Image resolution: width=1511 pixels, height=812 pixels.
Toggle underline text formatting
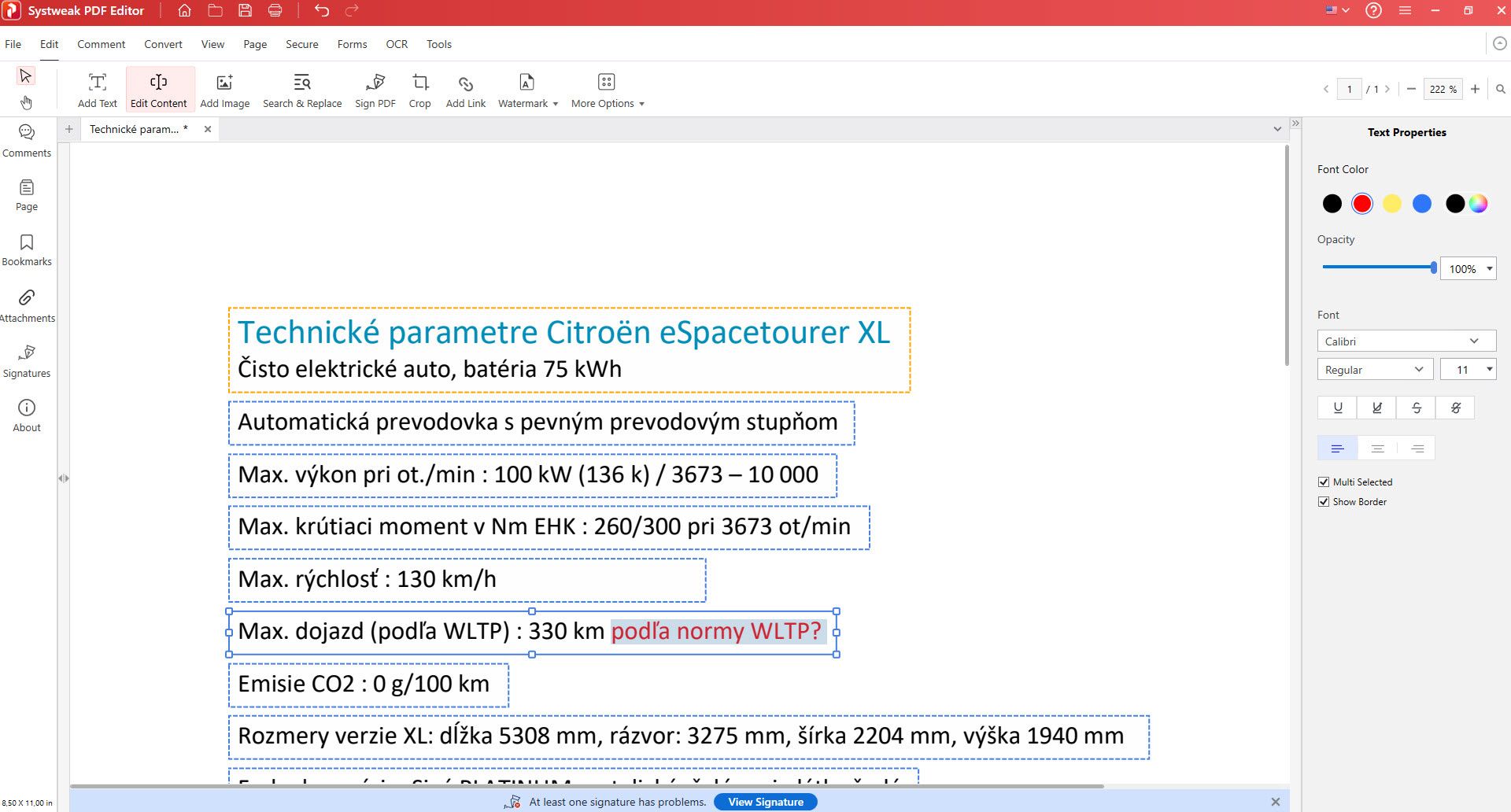point(1337,408)
